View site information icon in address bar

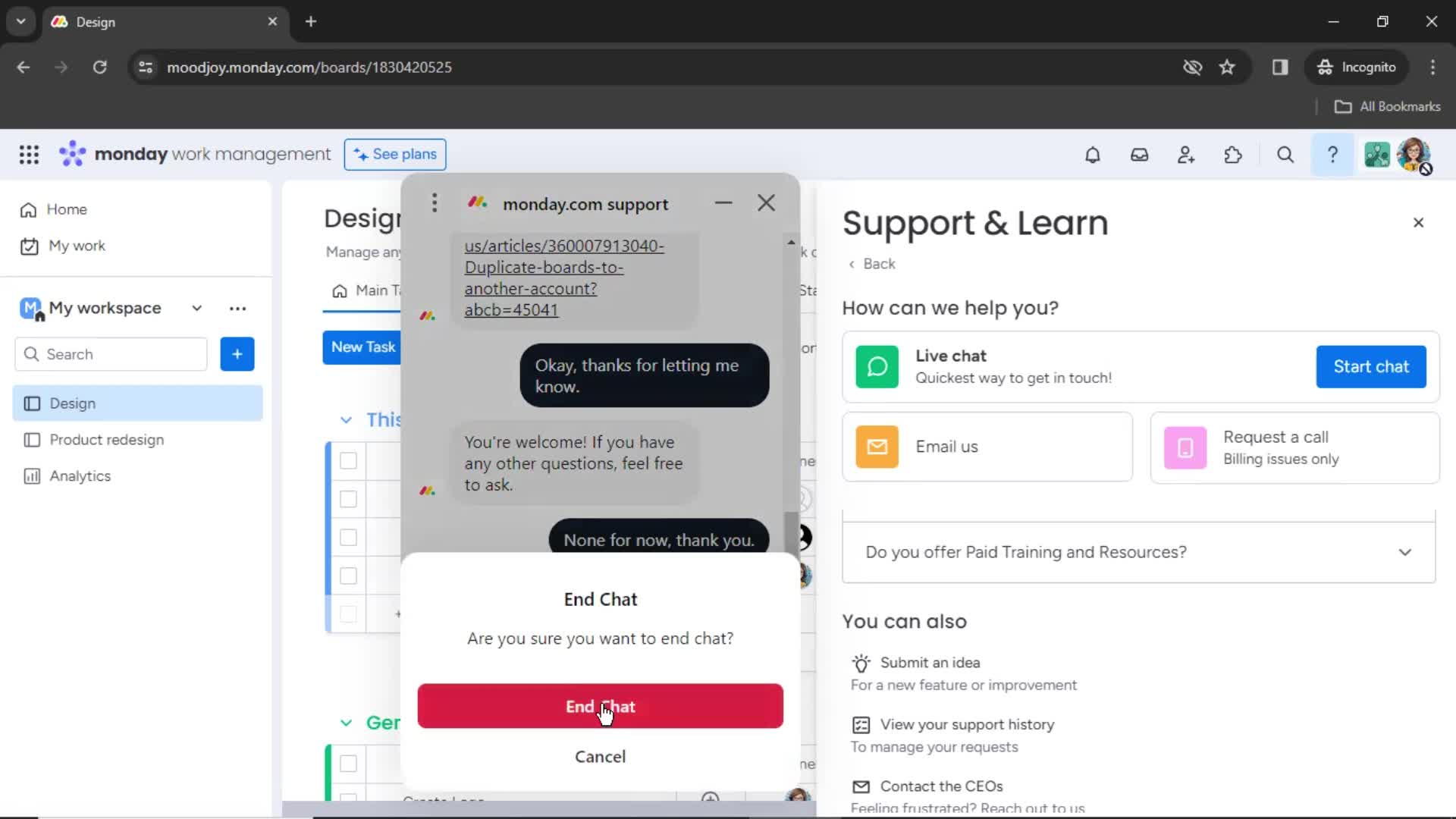[146, 67]
